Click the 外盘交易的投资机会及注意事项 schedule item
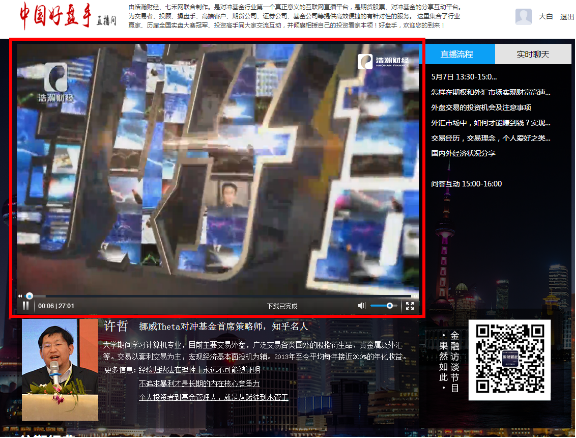Image resolution: width=576 pixels, height=438 pixels. (x=481, y=108)
